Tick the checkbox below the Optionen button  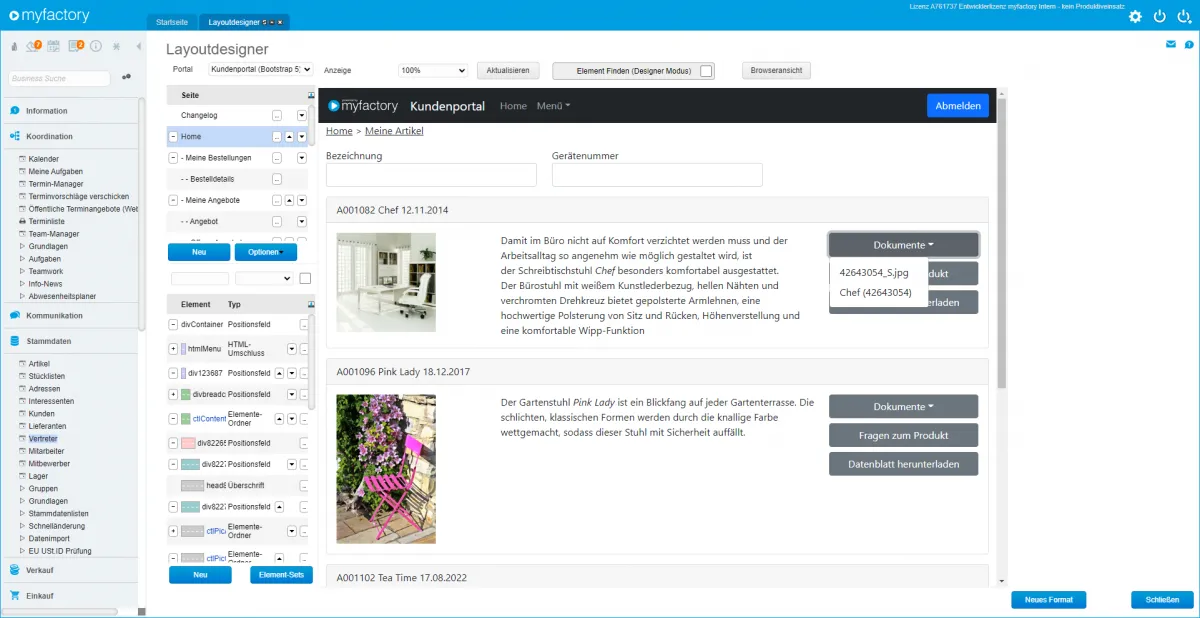[x=305, y=278]
